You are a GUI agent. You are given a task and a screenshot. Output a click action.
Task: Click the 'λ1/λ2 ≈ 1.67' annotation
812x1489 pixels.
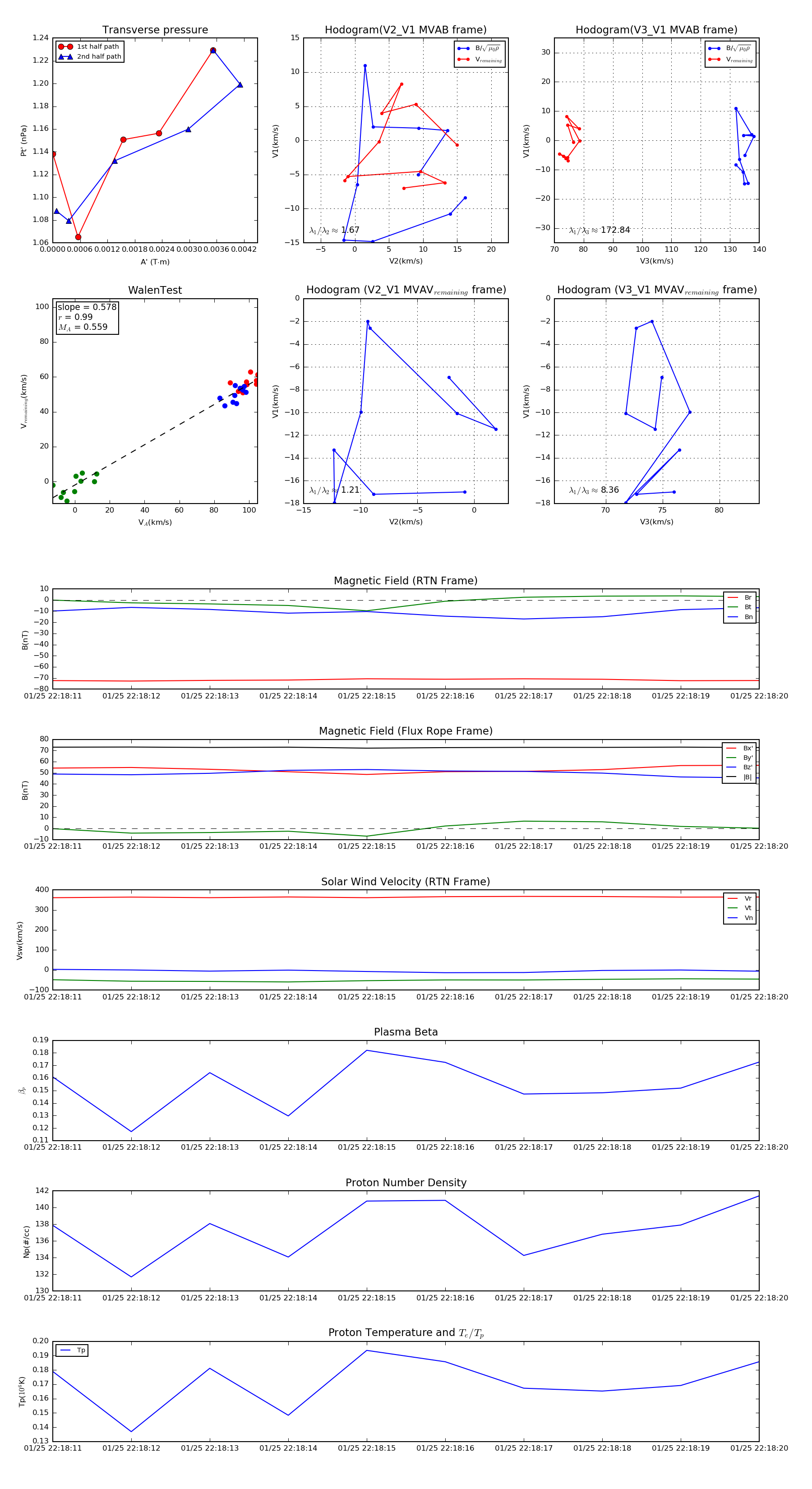pyautogui.click(x=334, y=230)
